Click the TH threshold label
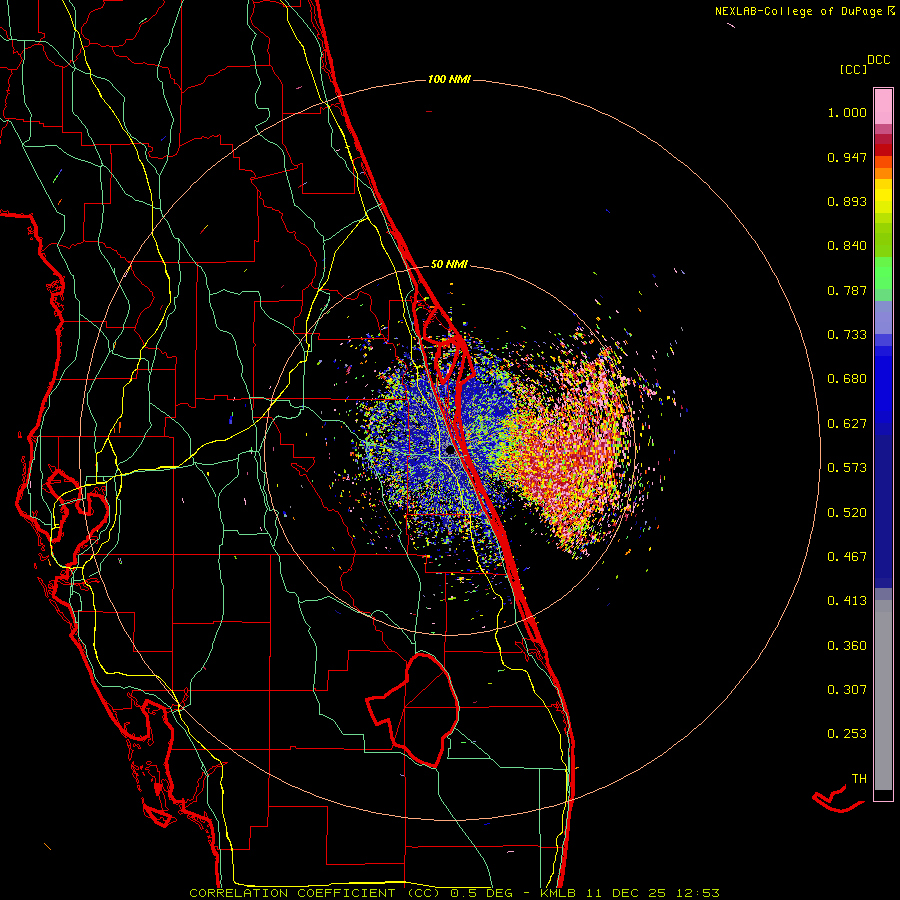This screenshot has width=900, height=900. pyautogui.click(x=859, y=779)
